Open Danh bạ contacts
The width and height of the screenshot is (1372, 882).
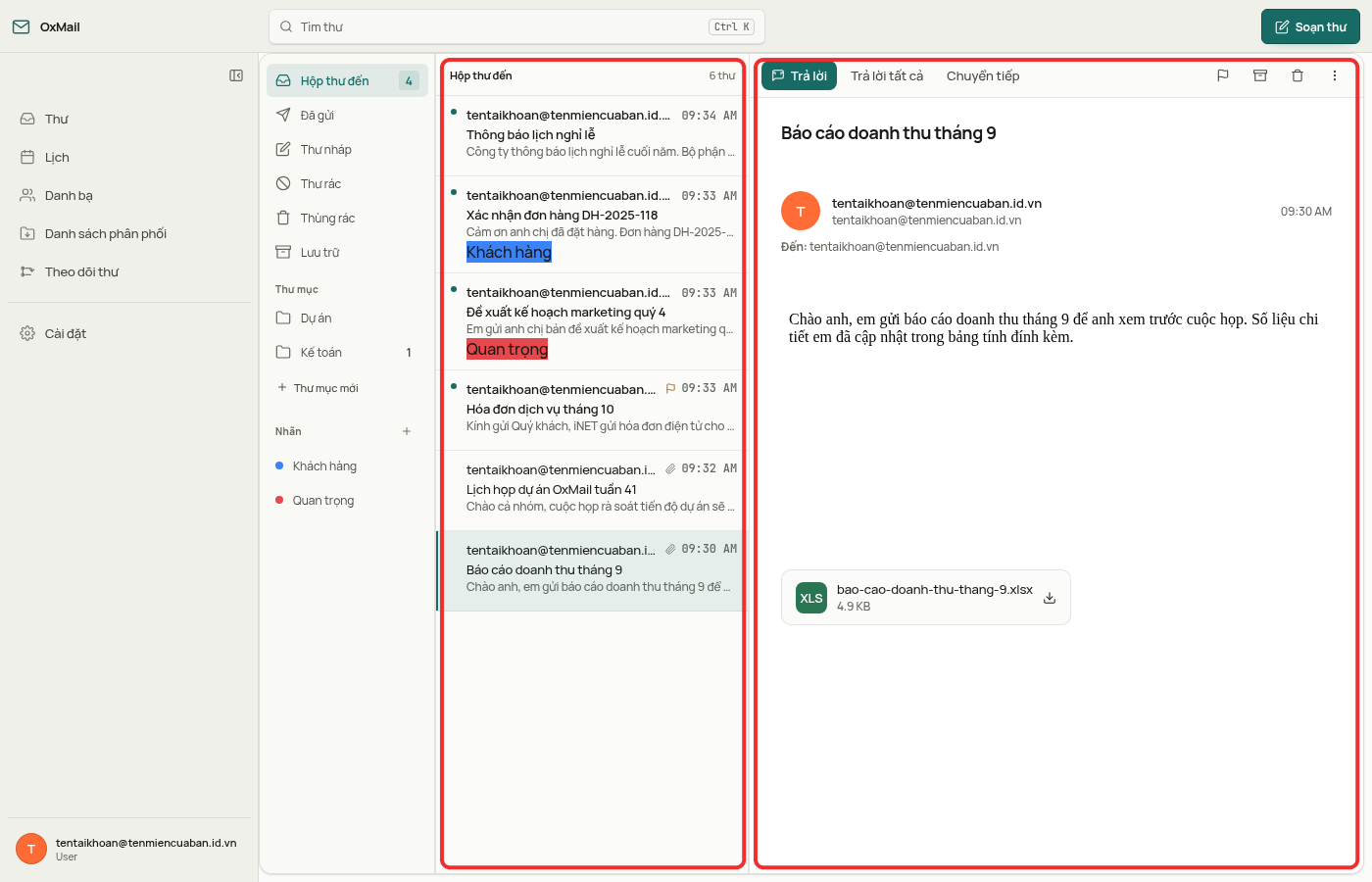pyautogui.click(x=129, y=195)
